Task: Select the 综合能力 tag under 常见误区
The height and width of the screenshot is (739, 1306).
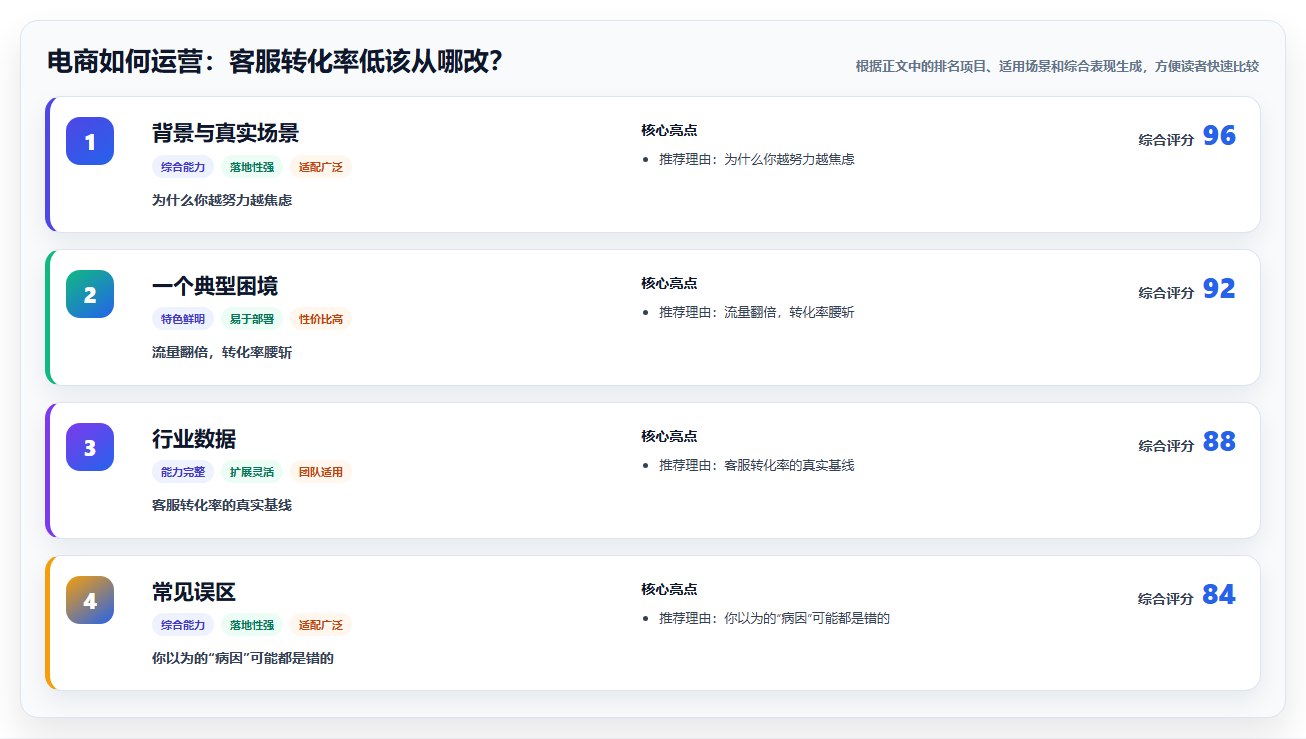Action: [183, 625]
